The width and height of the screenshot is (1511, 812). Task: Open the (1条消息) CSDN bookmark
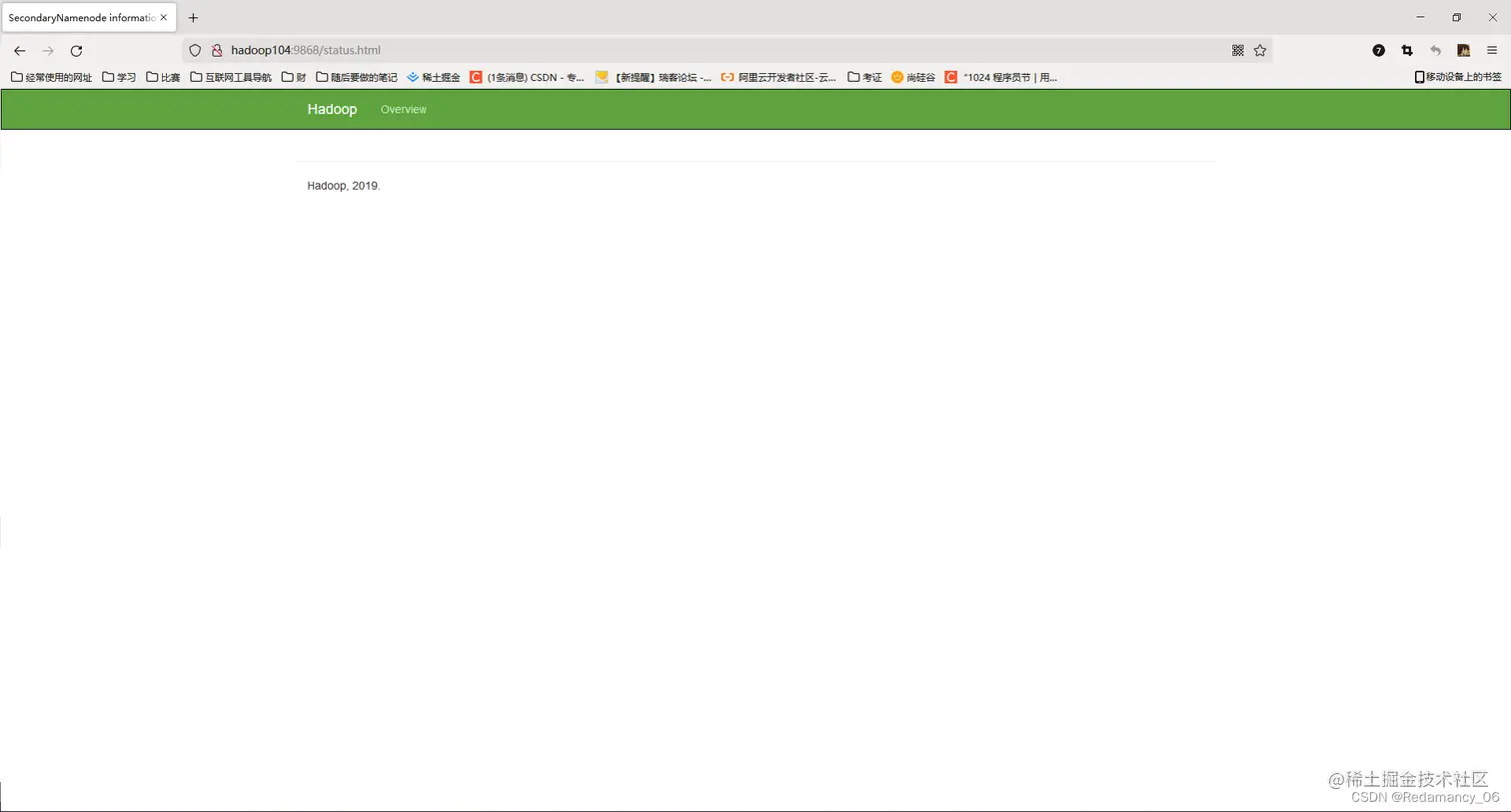[527, 77]
